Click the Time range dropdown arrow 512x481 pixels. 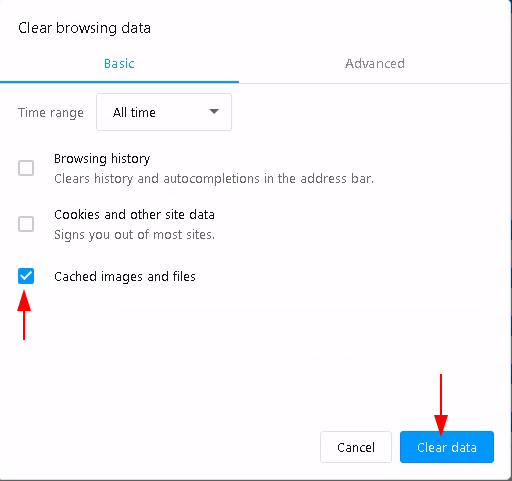click(x=214, y=111)
